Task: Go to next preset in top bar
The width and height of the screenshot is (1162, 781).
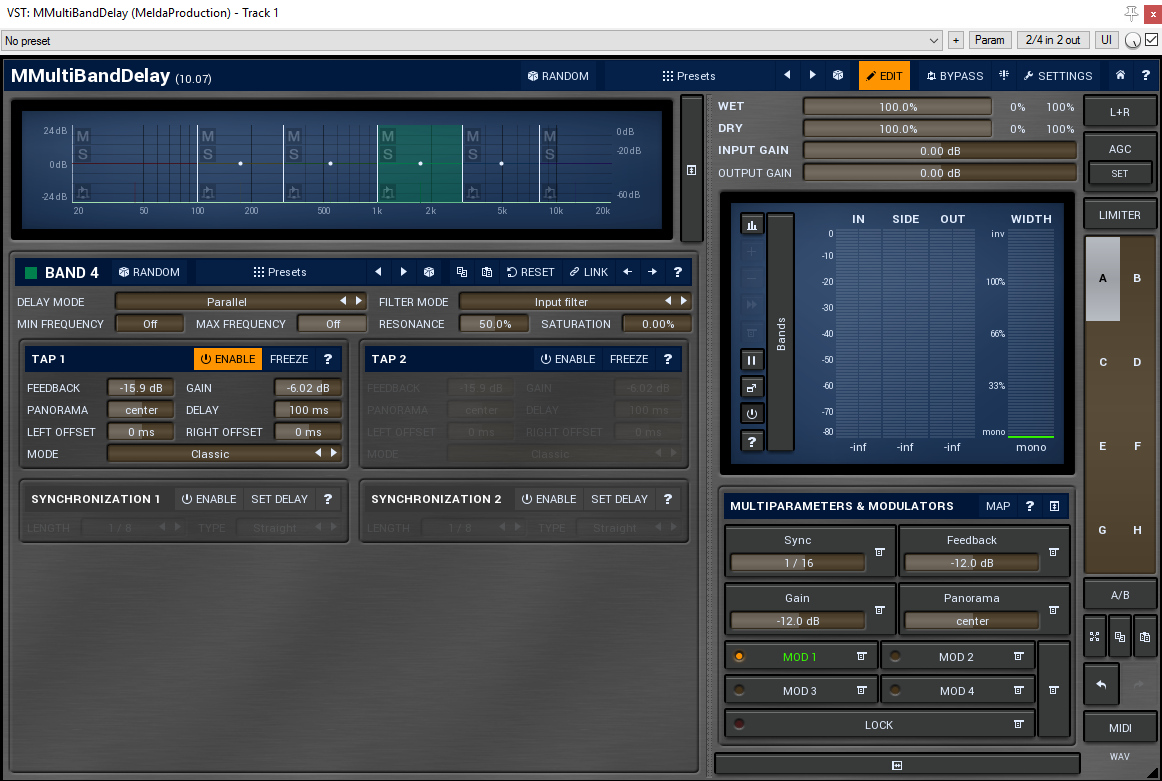Action: tap(812, 75)
